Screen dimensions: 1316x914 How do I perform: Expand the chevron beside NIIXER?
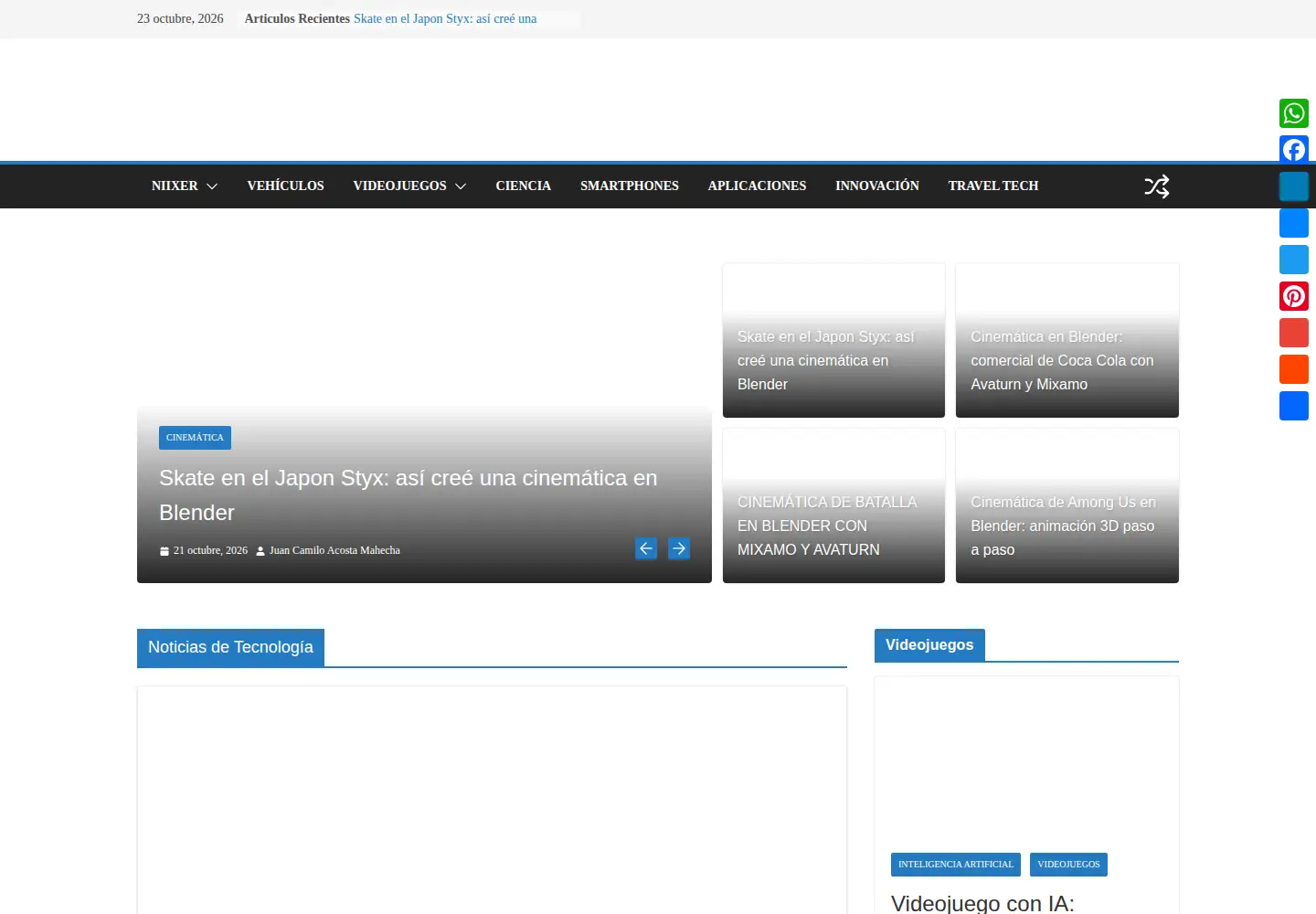(x=212, y=186)
